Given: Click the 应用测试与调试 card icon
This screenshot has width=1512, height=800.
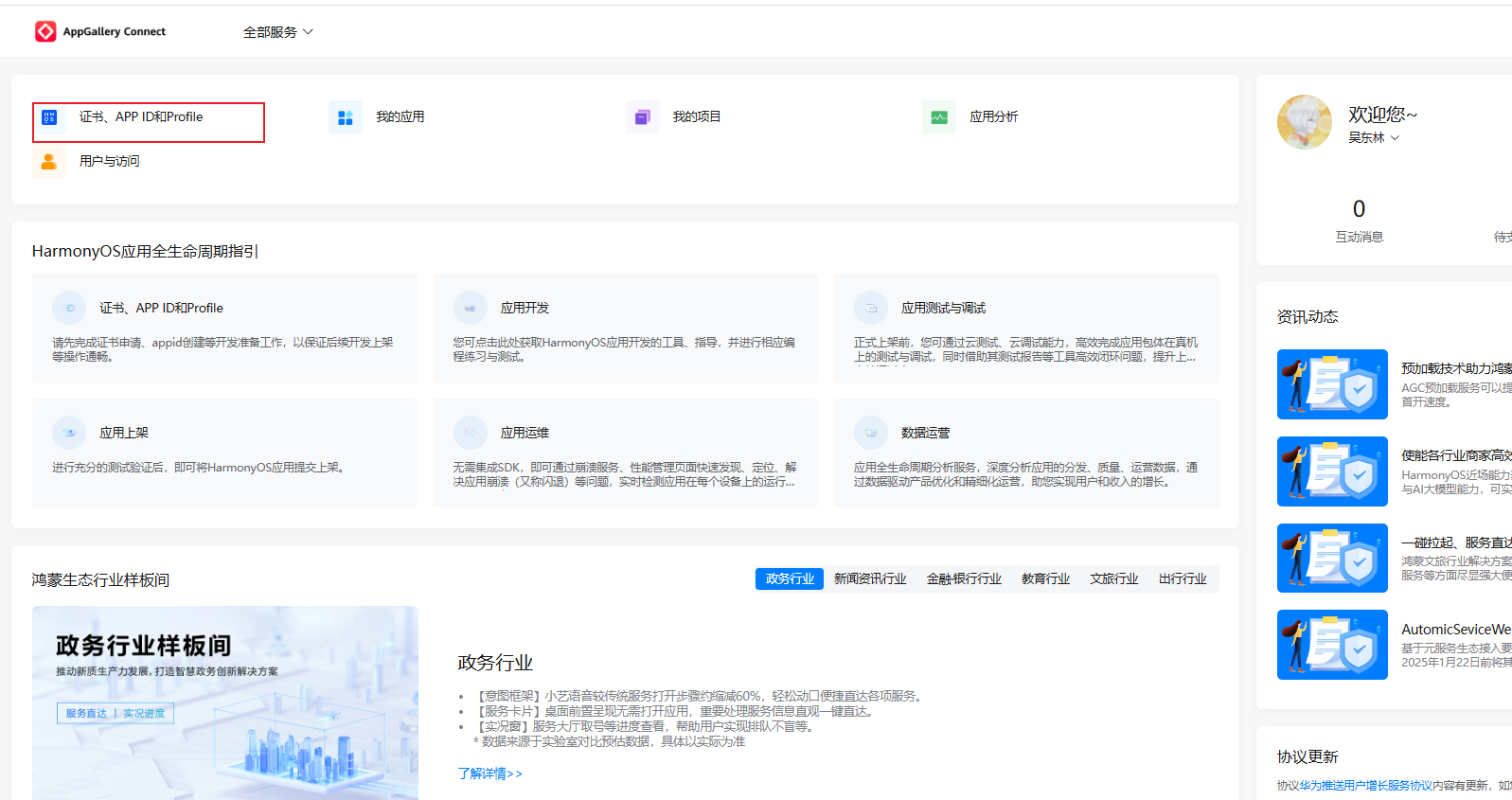Looking at the screenshot, I should coord(871,308).
